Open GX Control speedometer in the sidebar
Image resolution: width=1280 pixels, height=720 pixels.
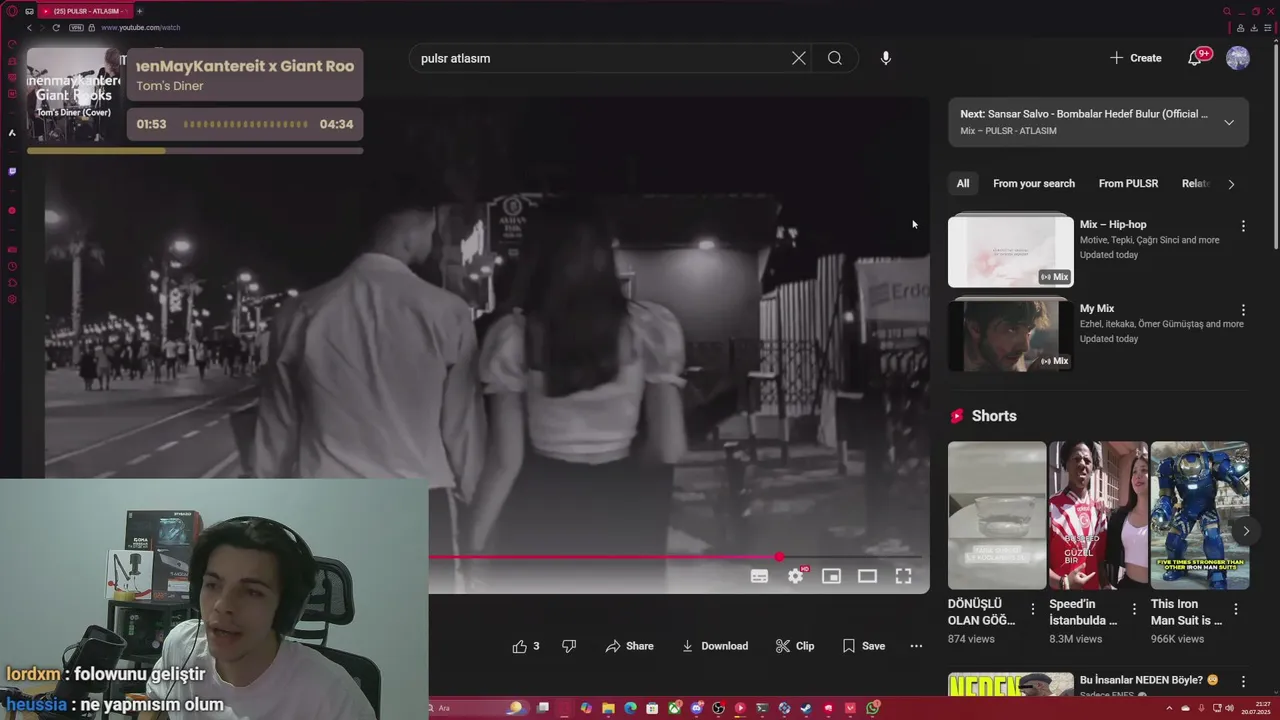coord(12,44)
